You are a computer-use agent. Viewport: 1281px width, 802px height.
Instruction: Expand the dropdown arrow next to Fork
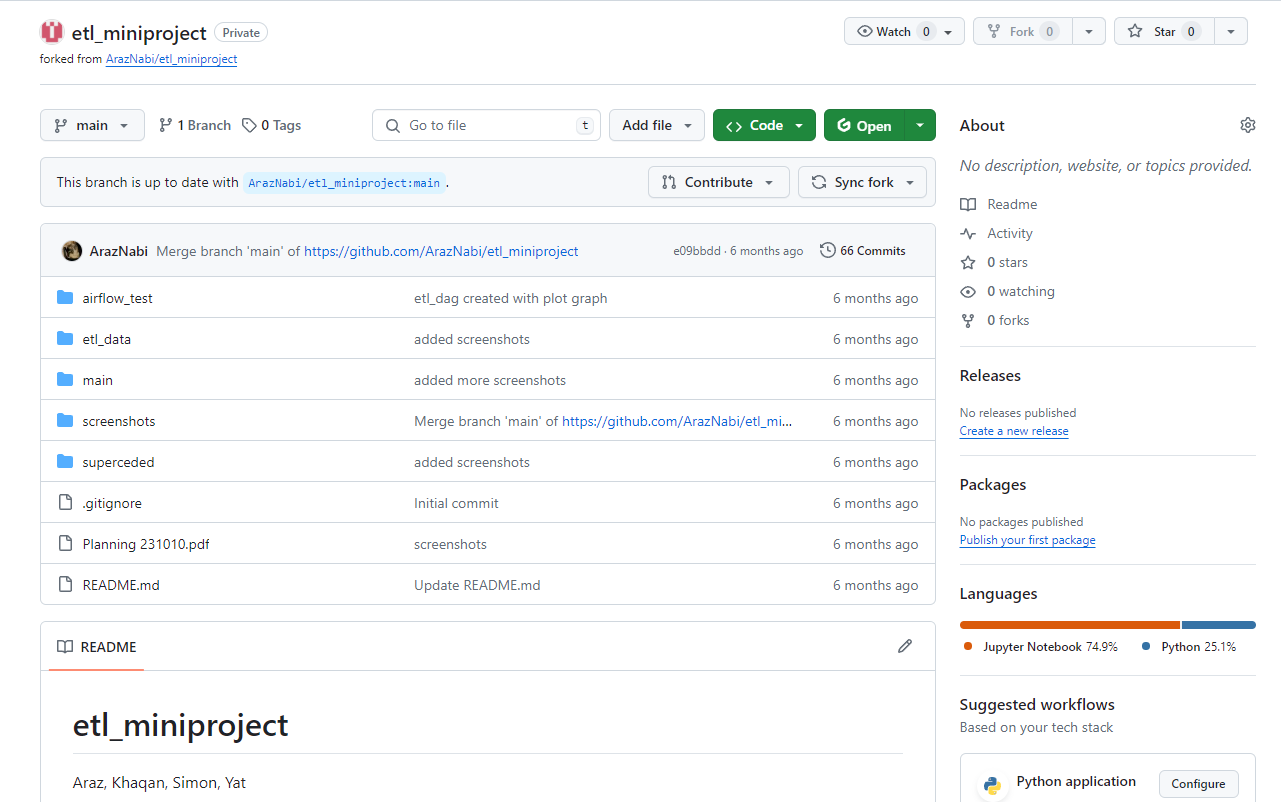pos(1088,31)
